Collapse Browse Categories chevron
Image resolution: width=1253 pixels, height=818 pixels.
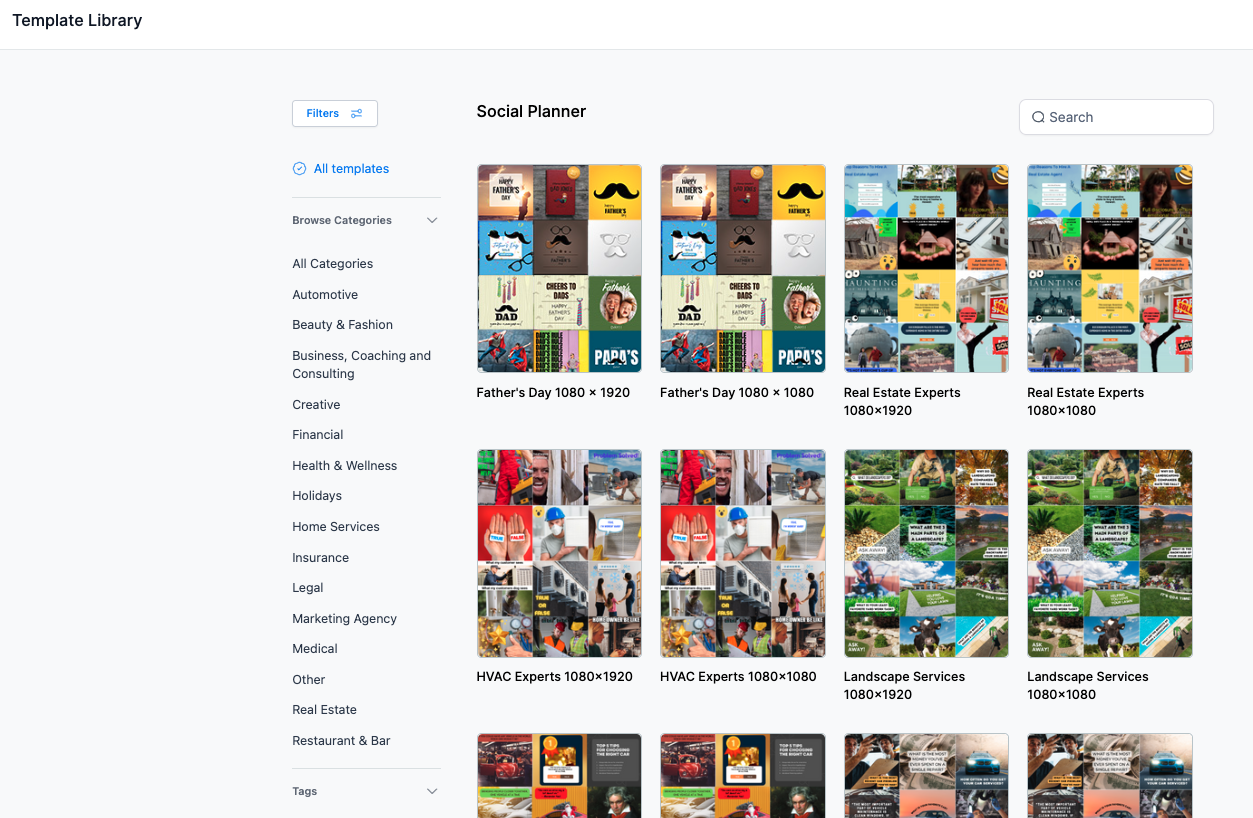click(432, 220)
